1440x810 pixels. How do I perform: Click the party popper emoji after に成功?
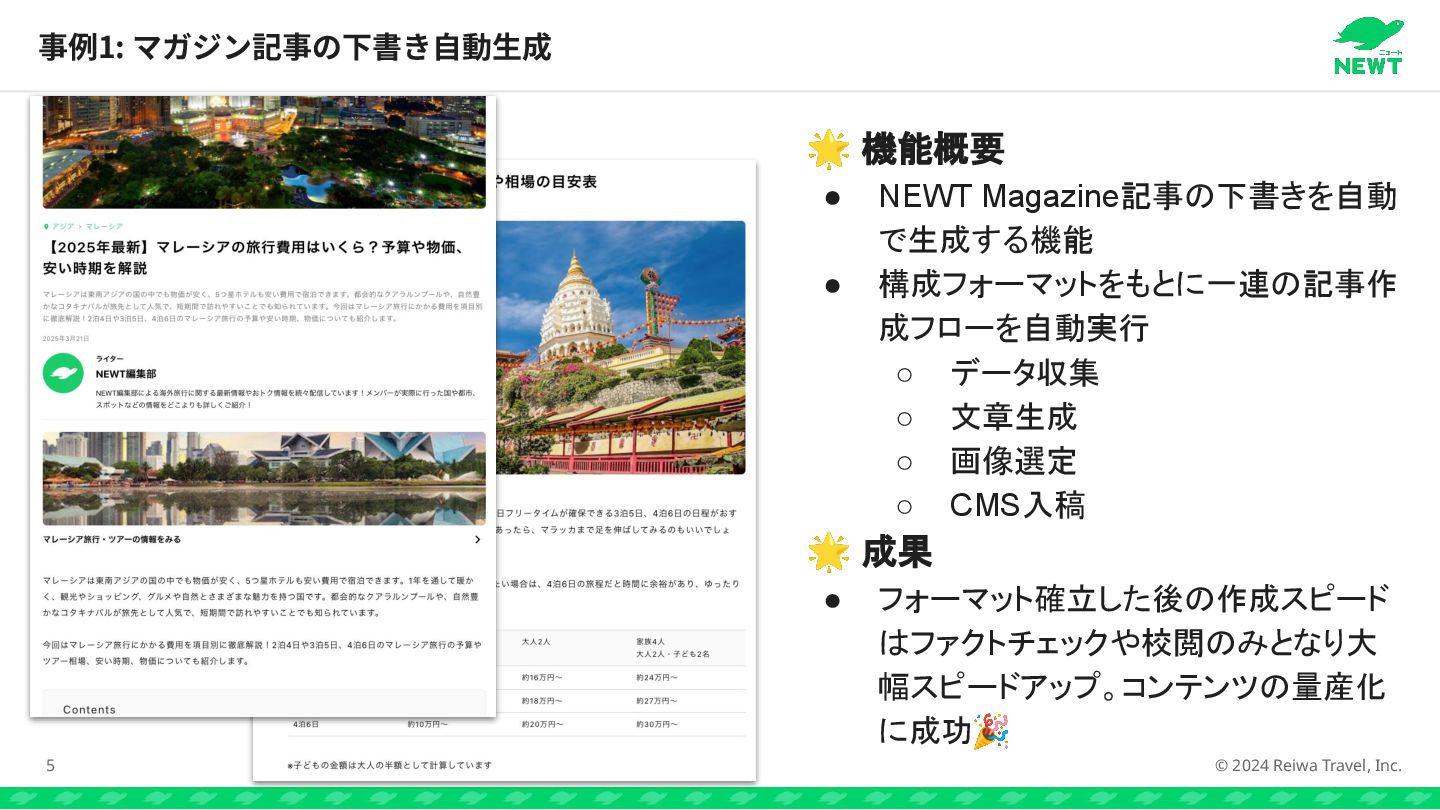coord(990,731)
